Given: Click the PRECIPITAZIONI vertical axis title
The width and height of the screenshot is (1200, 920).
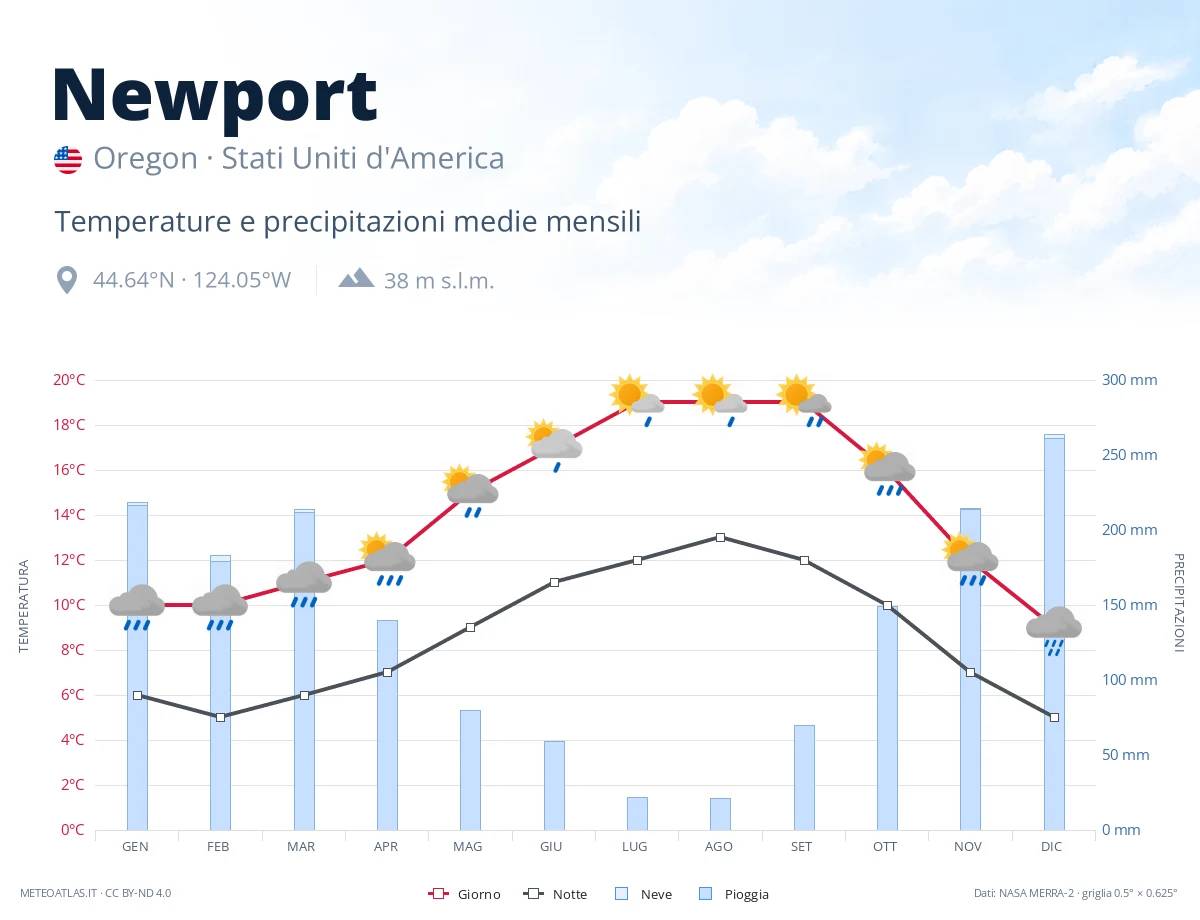Looking at the screenshot, I should 1178,602.
